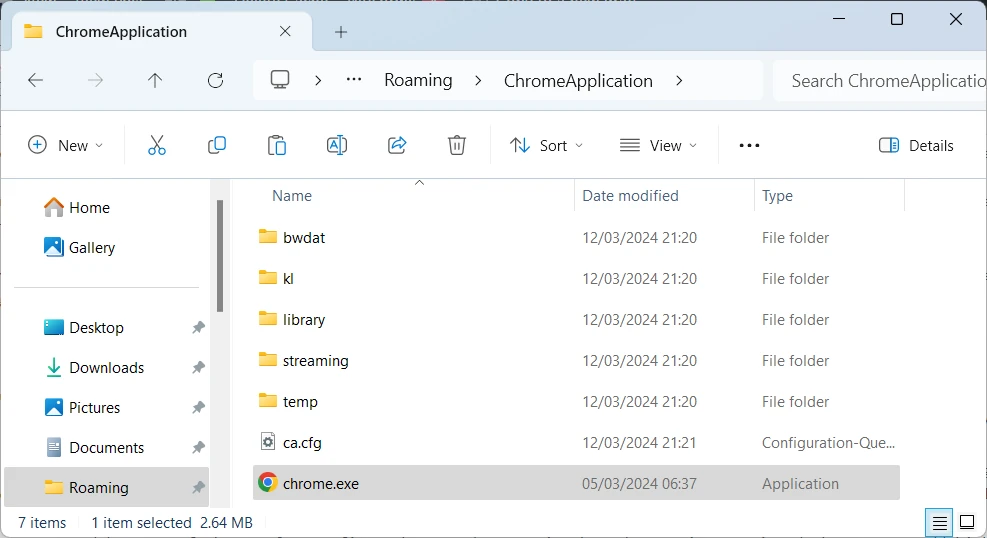The width and height of the screenshot is (987, 538).
Task: Click ChromeApplication in the address bar
Action: pos(578,81)
